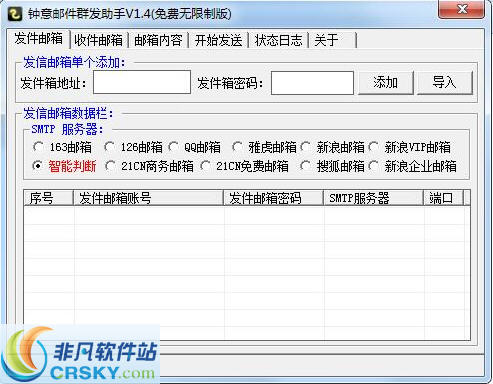Select the 新浪邮箱 radio button

click(x=332, y=147)
